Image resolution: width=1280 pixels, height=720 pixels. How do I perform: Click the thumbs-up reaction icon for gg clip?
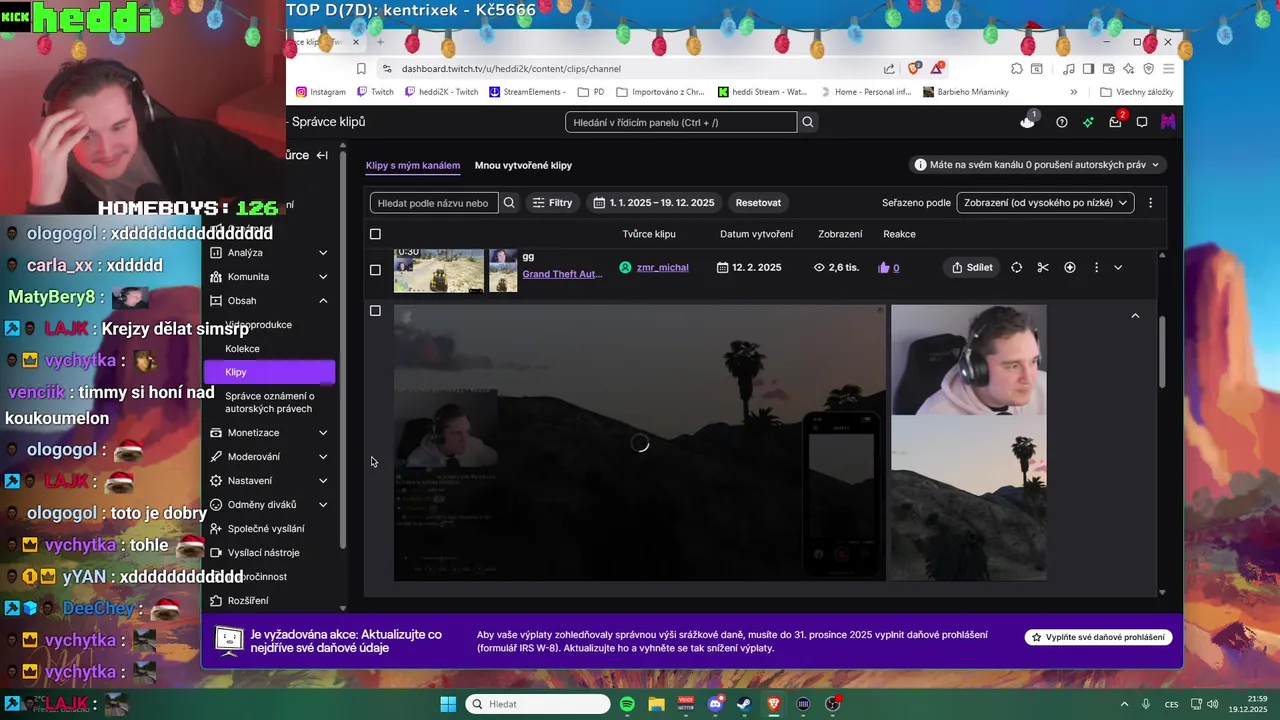tap(883, 268)
